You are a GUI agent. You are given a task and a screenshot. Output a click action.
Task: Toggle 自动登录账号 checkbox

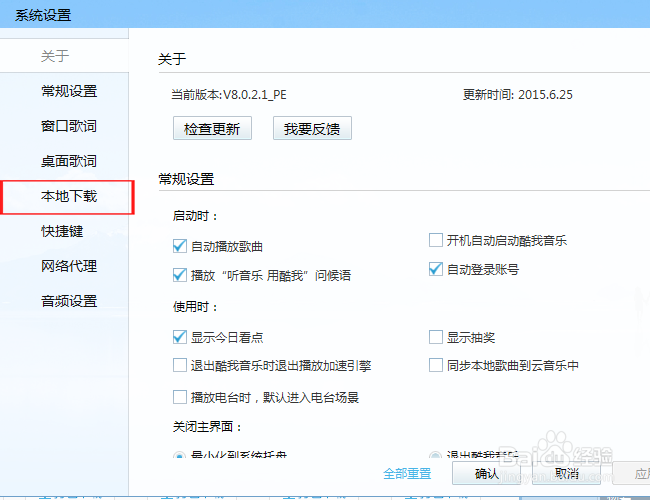click(436, 269)
